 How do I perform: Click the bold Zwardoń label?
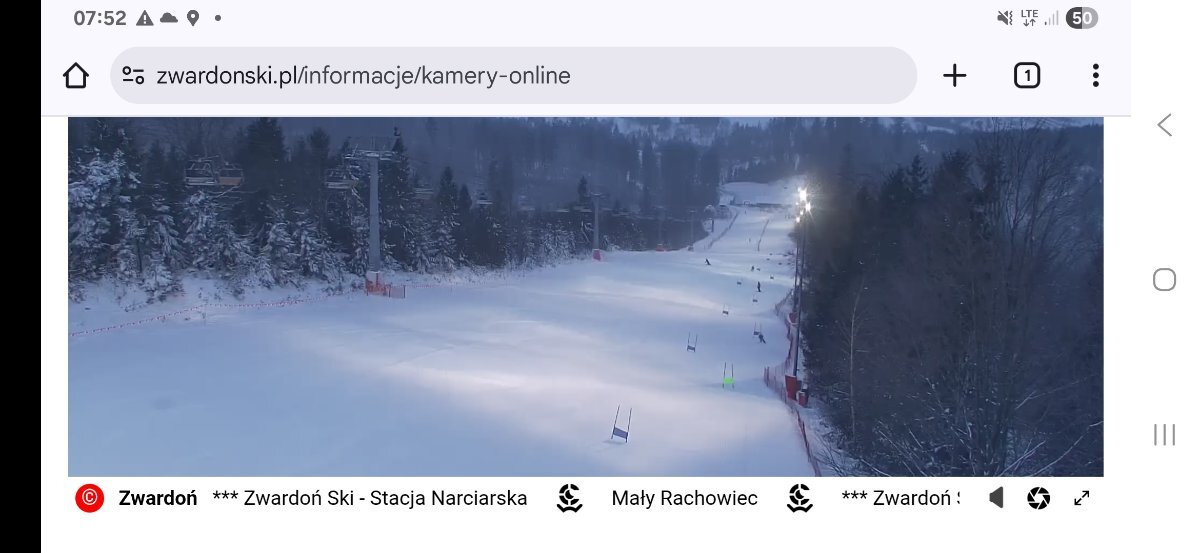click(158, 498)
